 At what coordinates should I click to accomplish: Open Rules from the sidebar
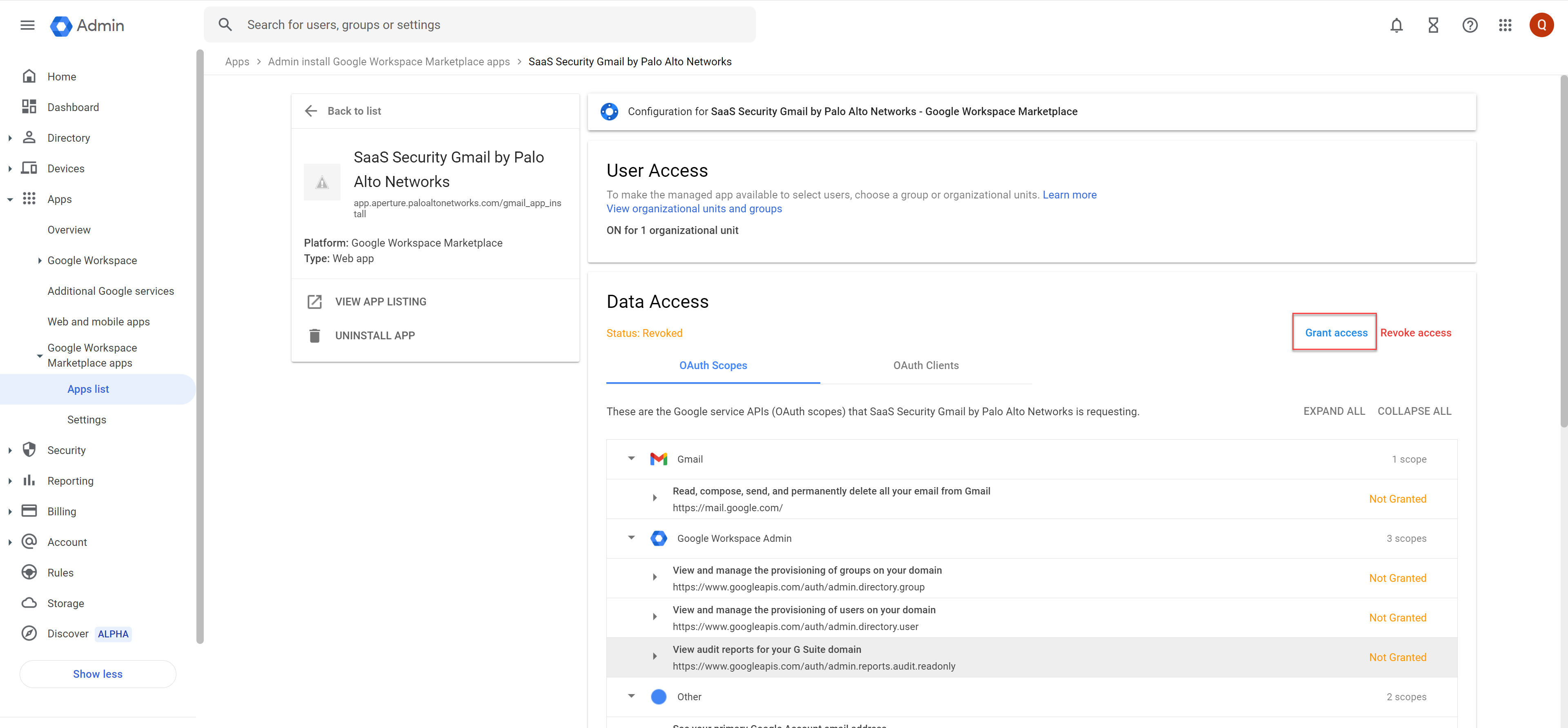(x=60, y=572)
